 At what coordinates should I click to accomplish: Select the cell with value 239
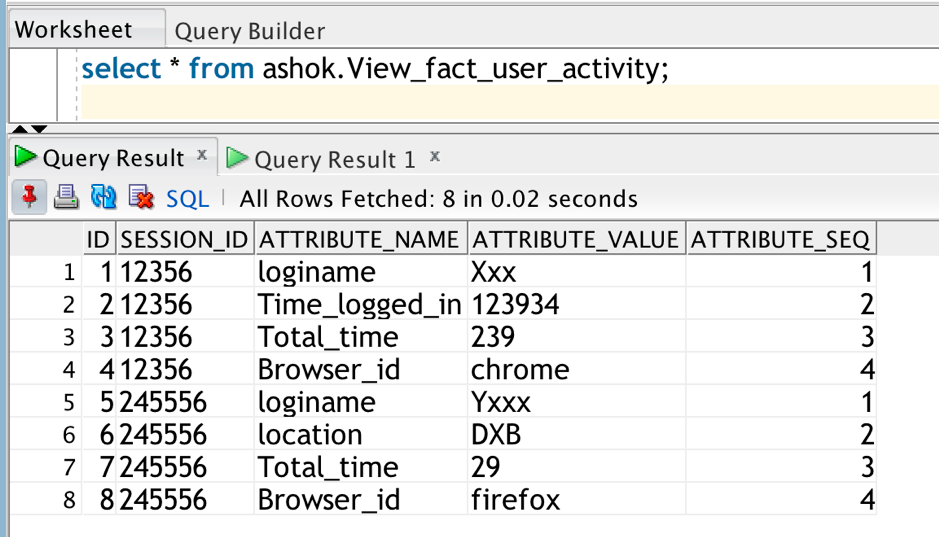tap(576, 336)
